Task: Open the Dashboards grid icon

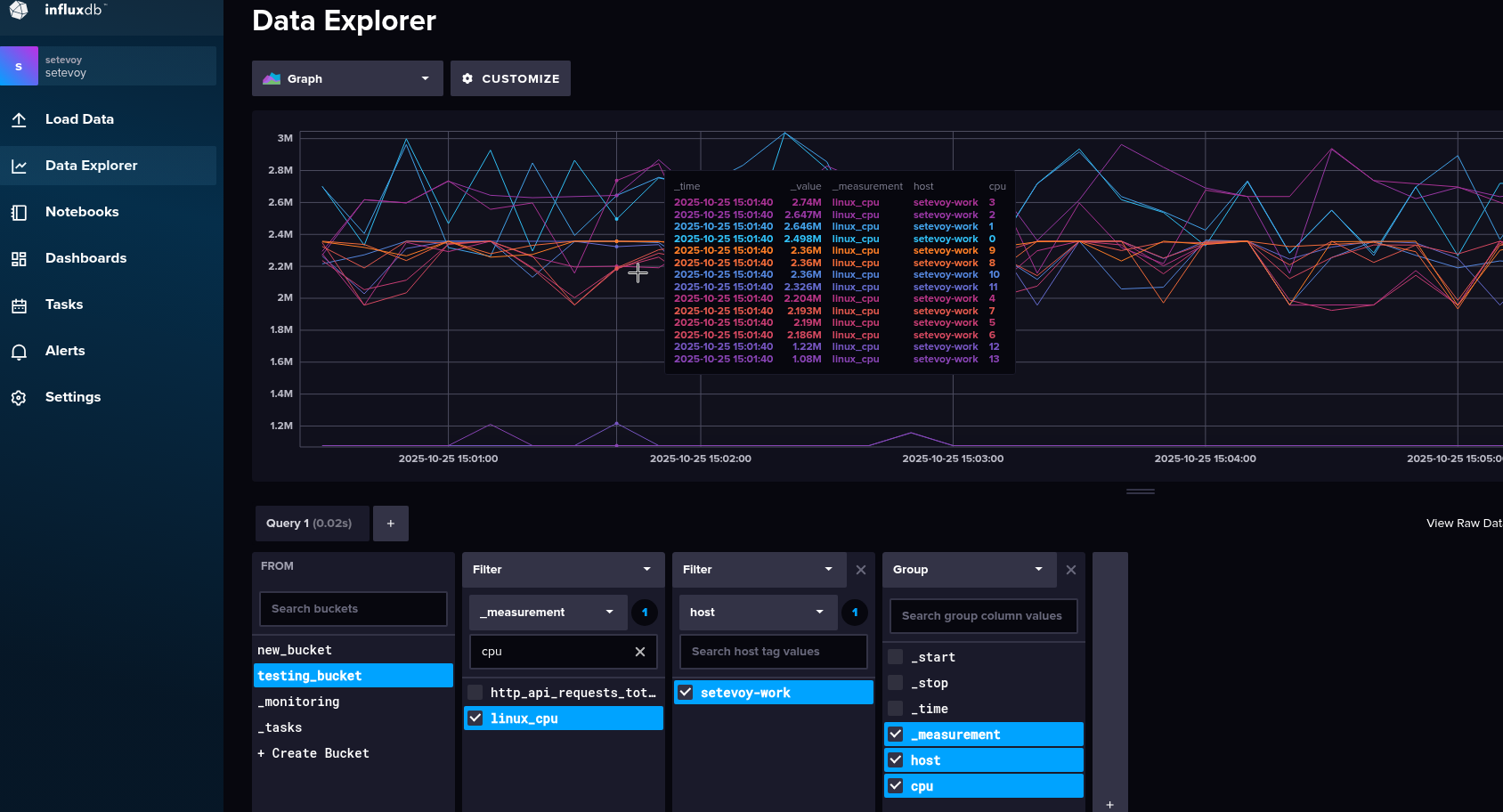Action: tap(19, 258)
